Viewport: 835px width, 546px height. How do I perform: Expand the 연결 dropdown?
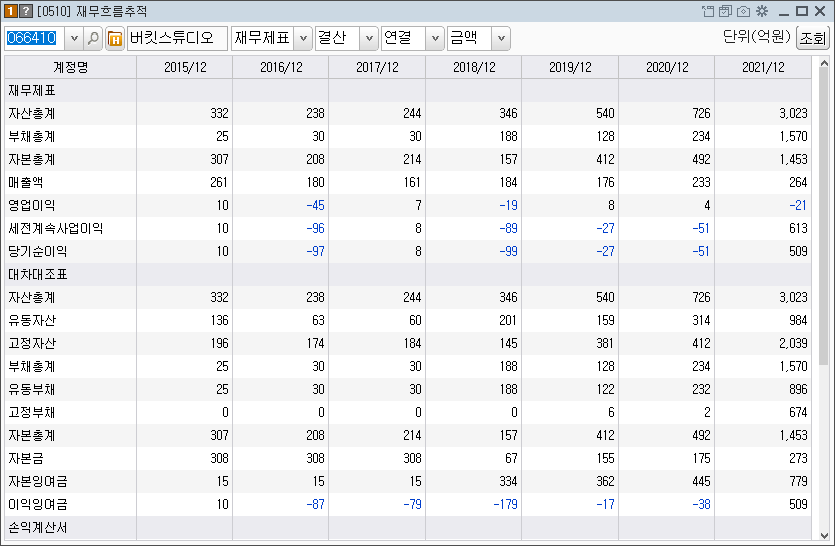pyautogui.click(x=435, y=38)
